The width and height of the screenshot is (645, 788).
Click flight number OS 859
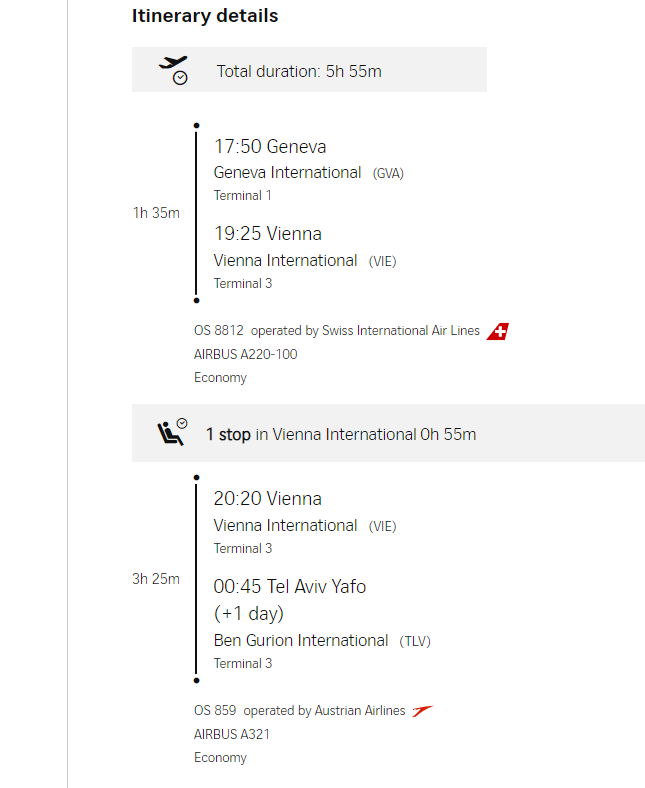(x=215, y=711)
